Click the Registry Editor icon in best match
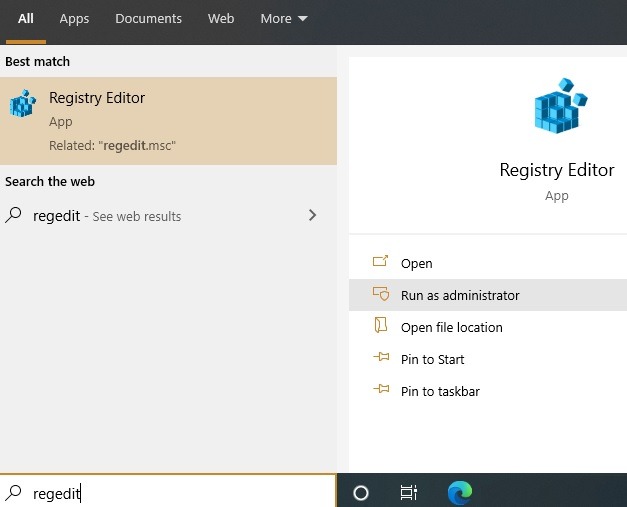Viewport: 627px width, 507px height. [x=22, y=104]
